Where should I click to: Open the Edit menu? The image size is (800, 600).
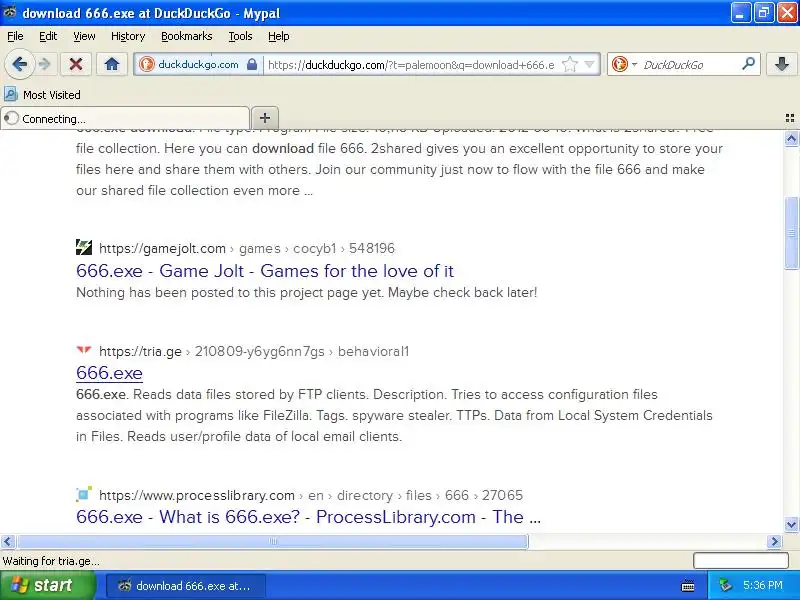(x=48, y=36)
